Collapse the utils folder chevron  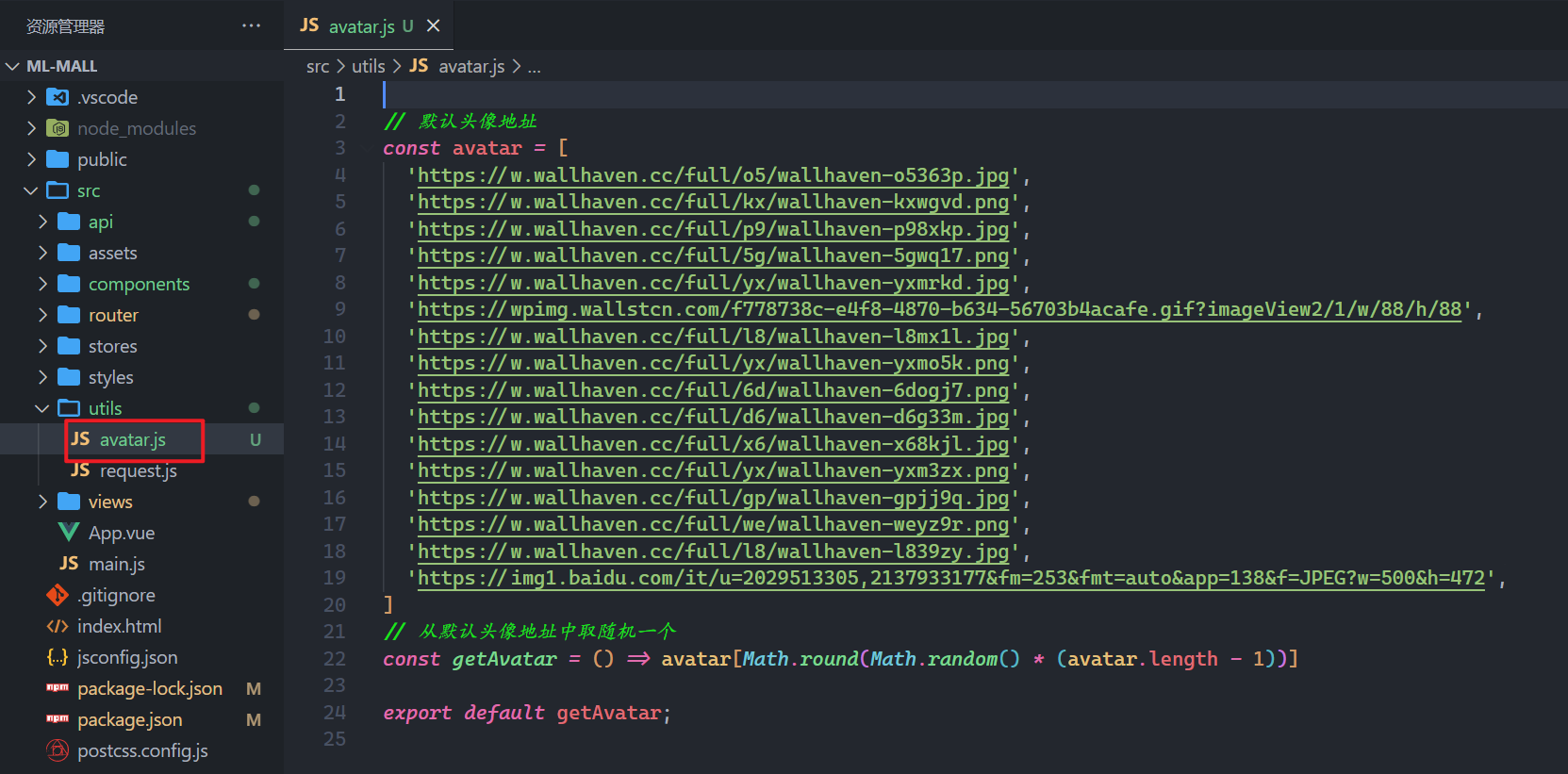click(42, 408)
